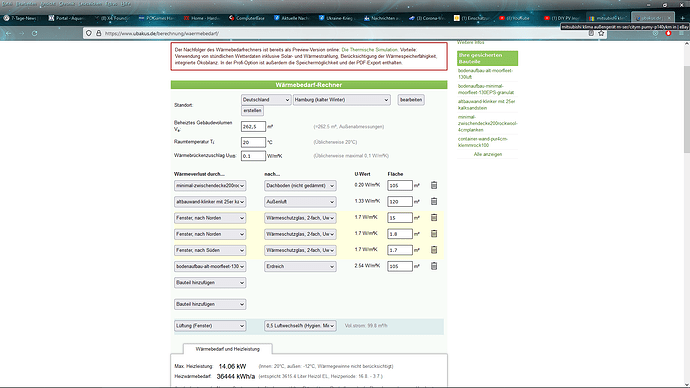Open saved component bodenaufbau-alt-moorfleet-130luft

[x=485, y=74]
